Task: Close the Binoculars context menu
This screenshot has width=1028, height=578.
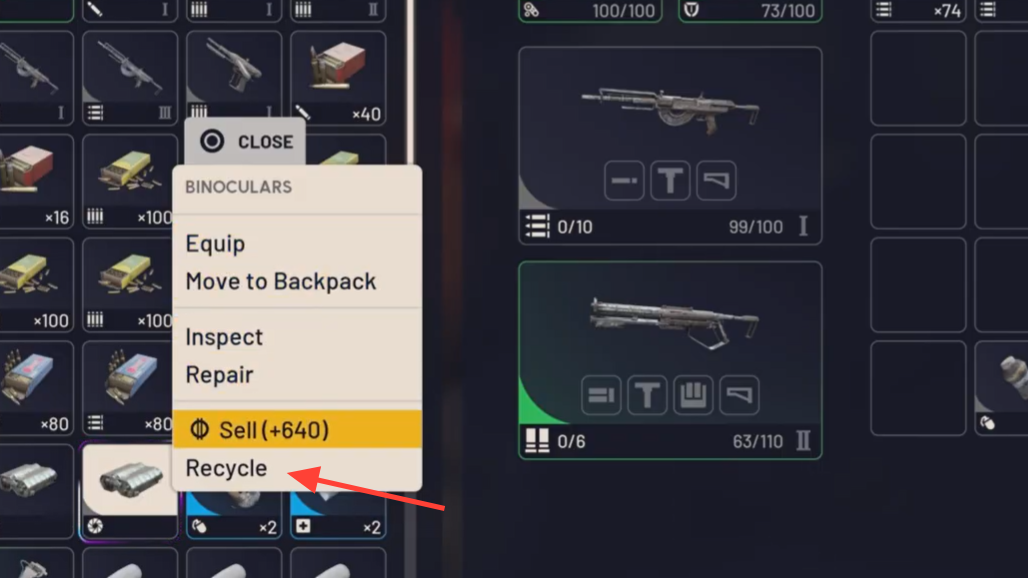Action: 245,142
